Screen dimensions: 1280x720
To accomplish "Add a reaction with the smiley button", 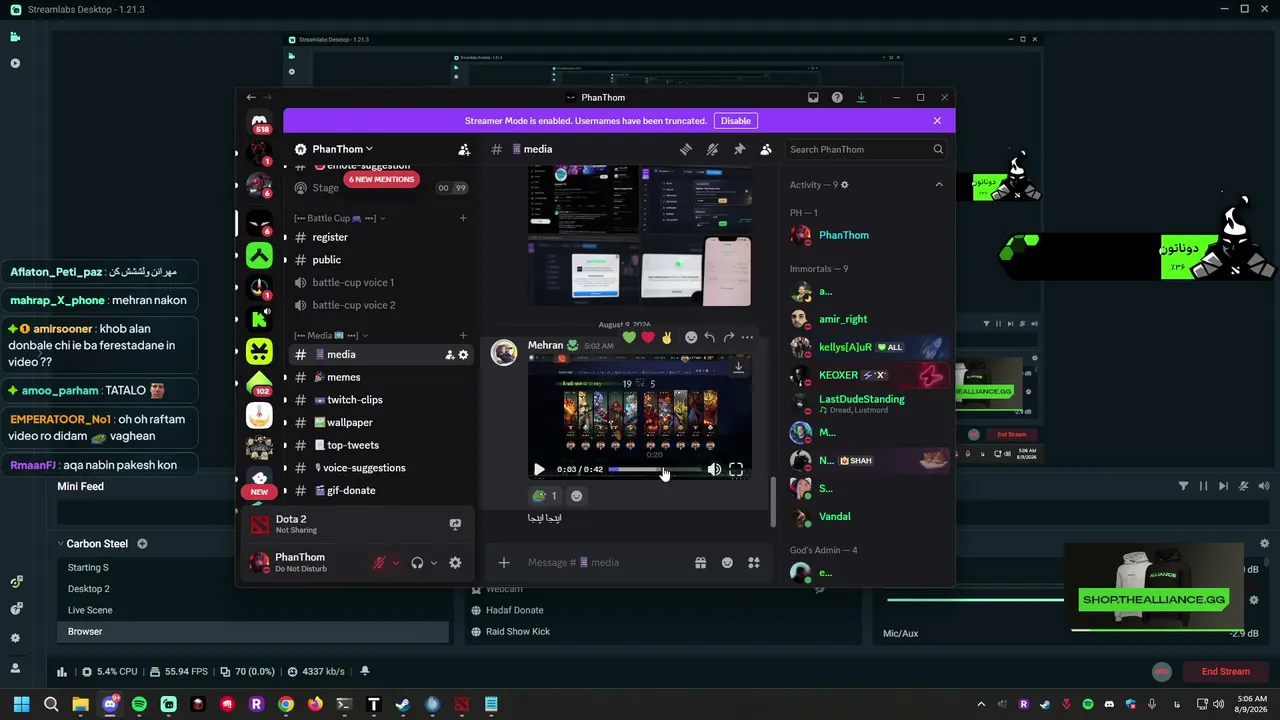I will 576,496.
